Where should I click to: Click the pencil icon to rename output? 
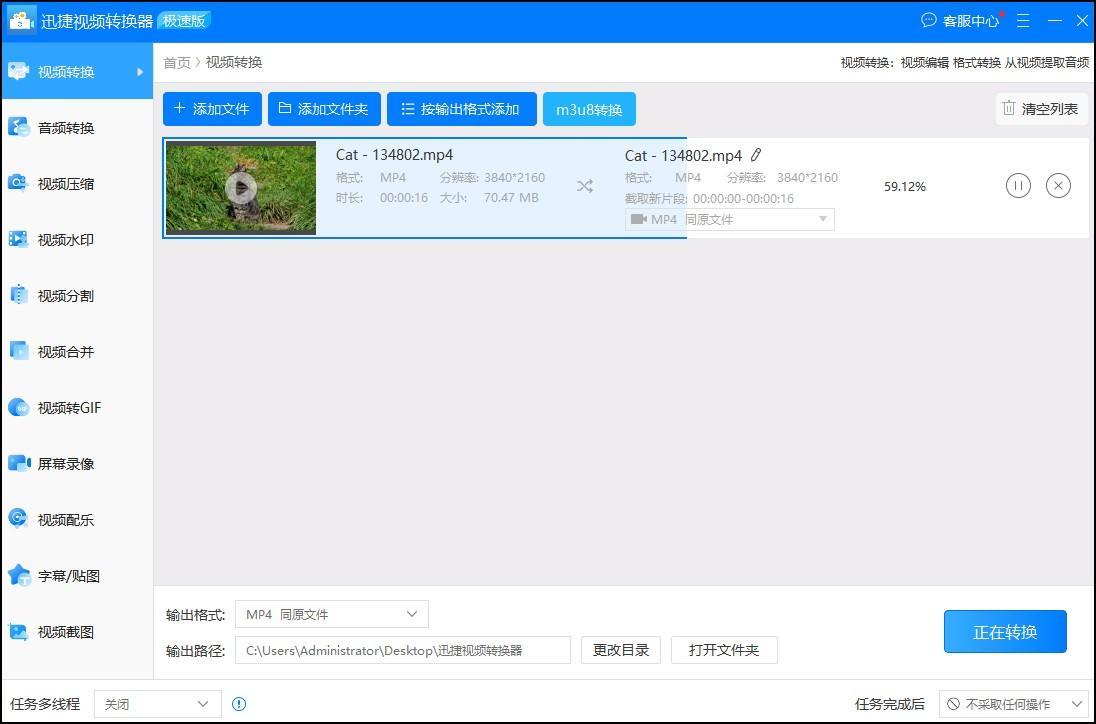click(756, 155)
